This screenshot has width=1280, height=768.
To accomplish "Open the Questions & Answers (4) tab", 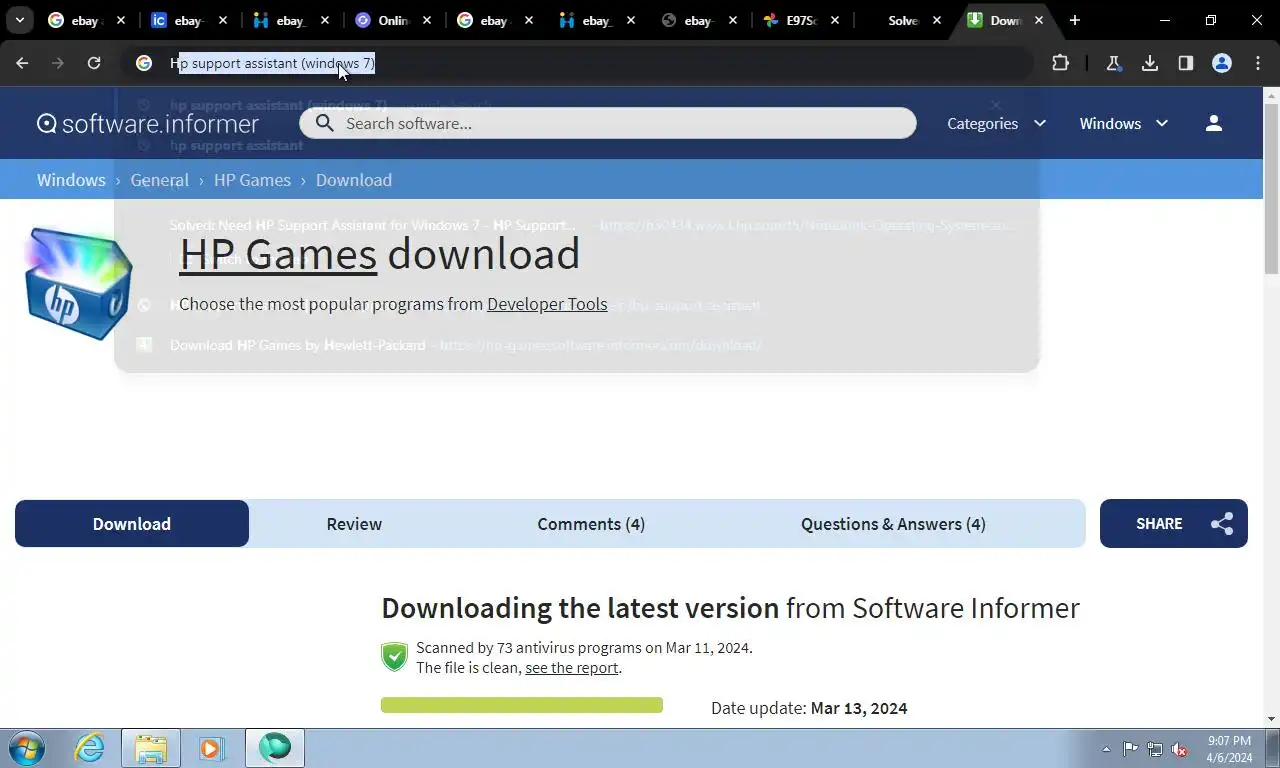I will (x=893, y=523).
